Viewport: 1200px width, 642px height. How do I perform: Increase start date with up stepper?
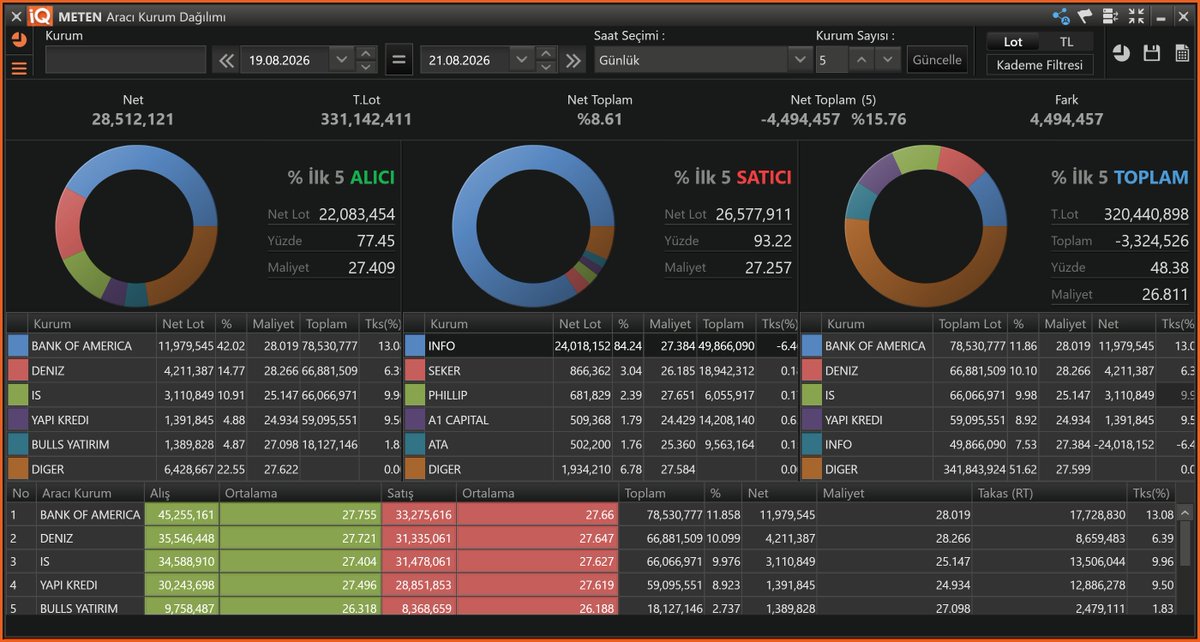pyautogui.click(x=366, y=53)
